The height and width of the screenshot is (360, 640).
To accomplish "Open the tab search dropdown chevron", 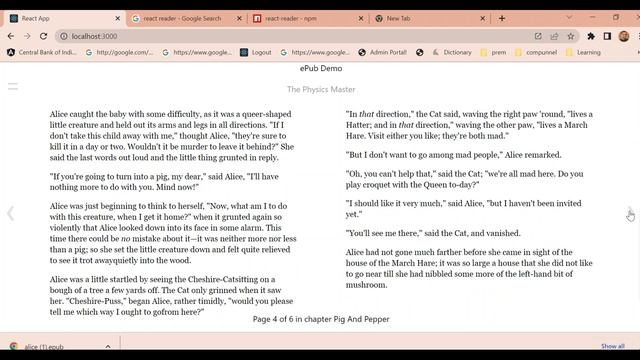I will point(569,18).
